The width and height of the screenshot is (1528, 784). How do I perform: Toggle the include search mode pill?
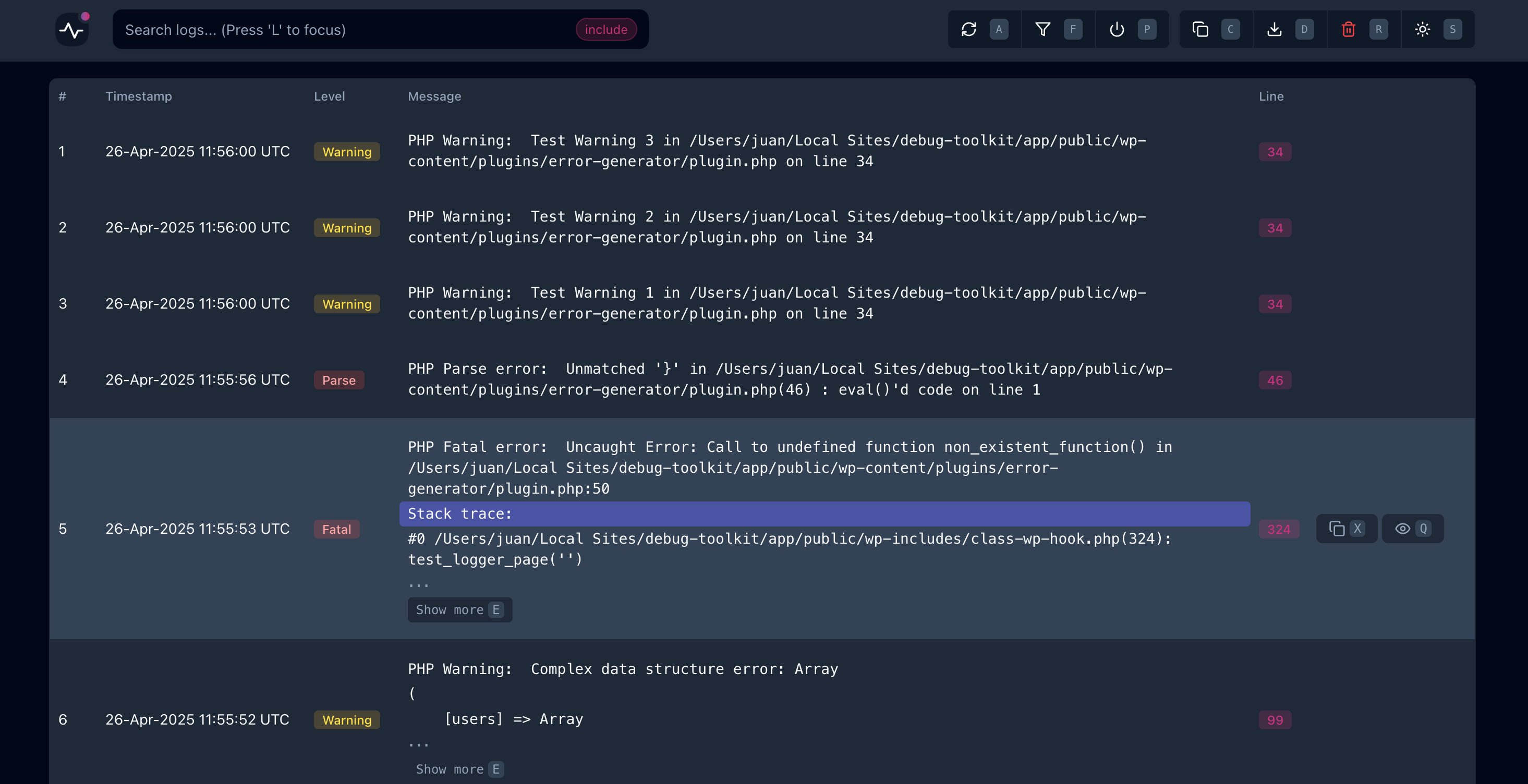[x=605, y=30]
